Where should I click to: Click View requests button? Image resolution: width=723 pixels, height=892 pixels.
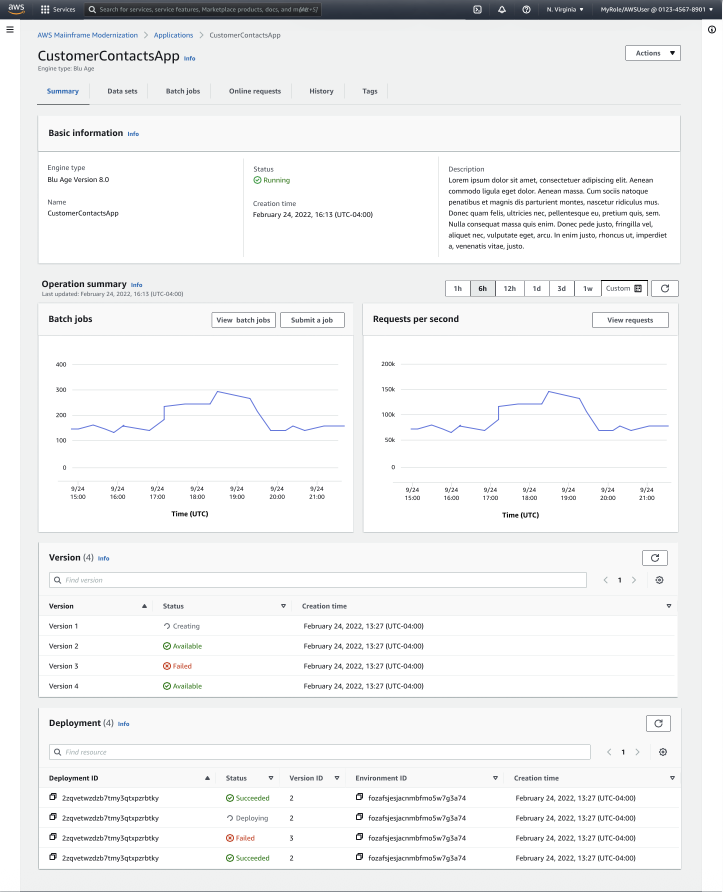point(630,320)
